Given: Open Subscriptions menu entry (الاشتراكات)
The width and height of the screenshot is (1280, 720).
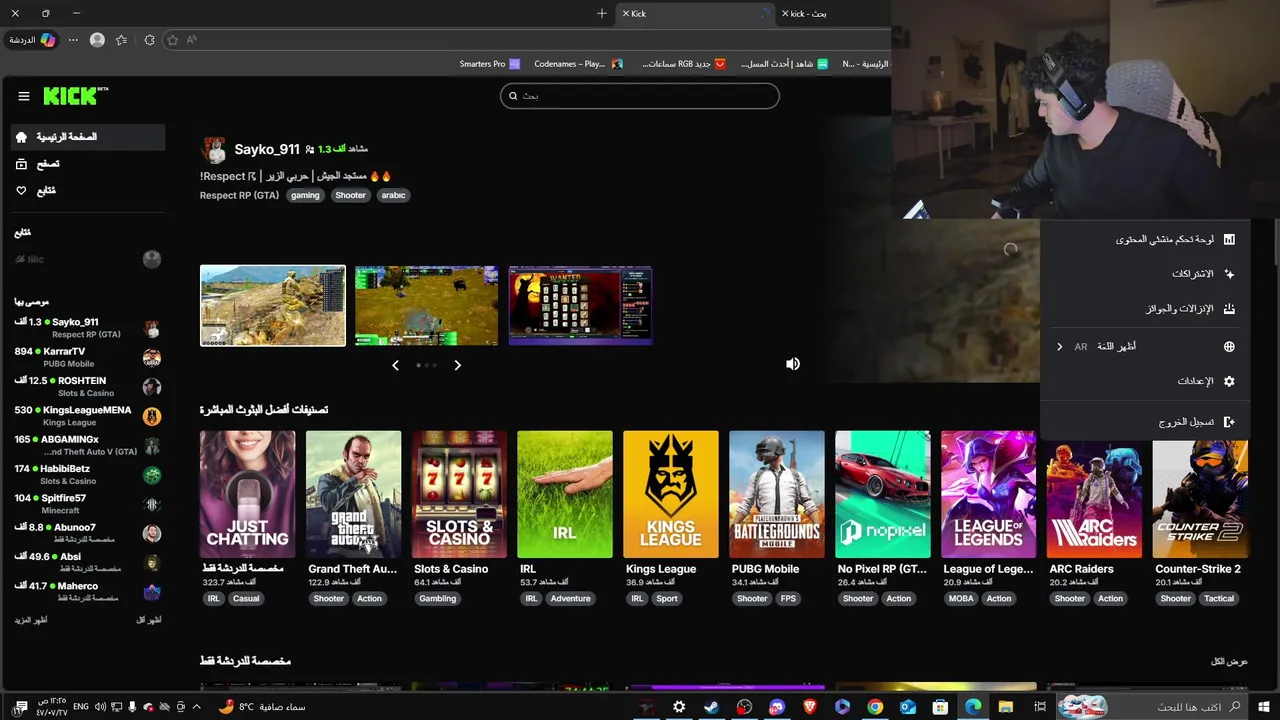Looking at the screenshot, I should 1144,274.
